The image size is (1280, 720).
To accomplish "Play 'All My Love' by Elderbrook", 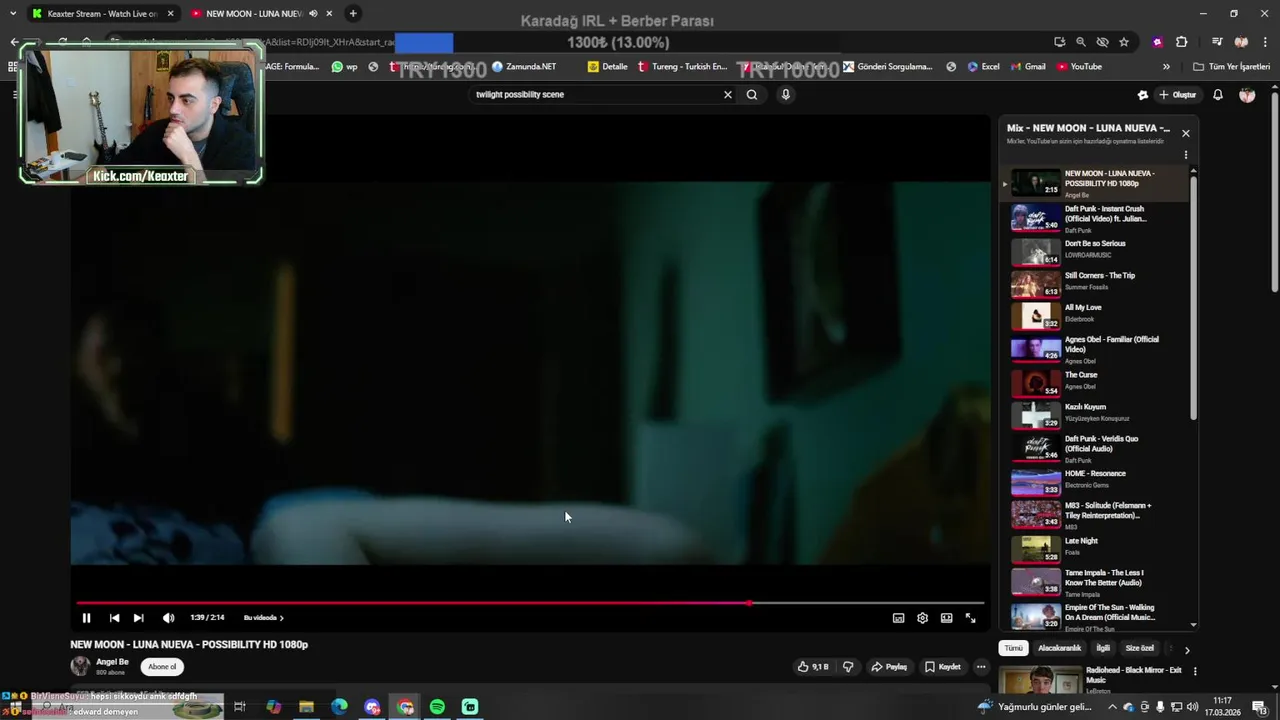I will click(x=1097, y=316).
